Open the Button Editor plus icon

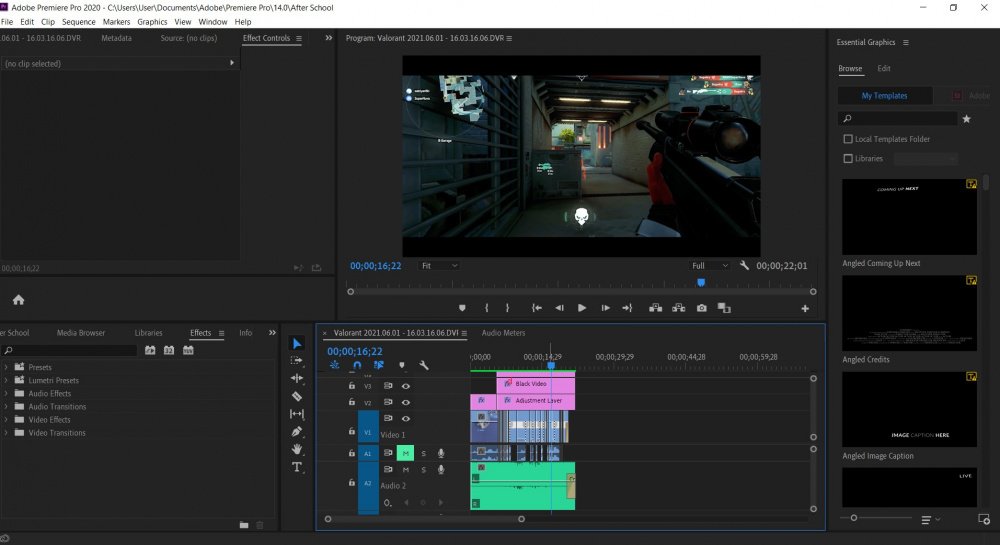[805, 309]
